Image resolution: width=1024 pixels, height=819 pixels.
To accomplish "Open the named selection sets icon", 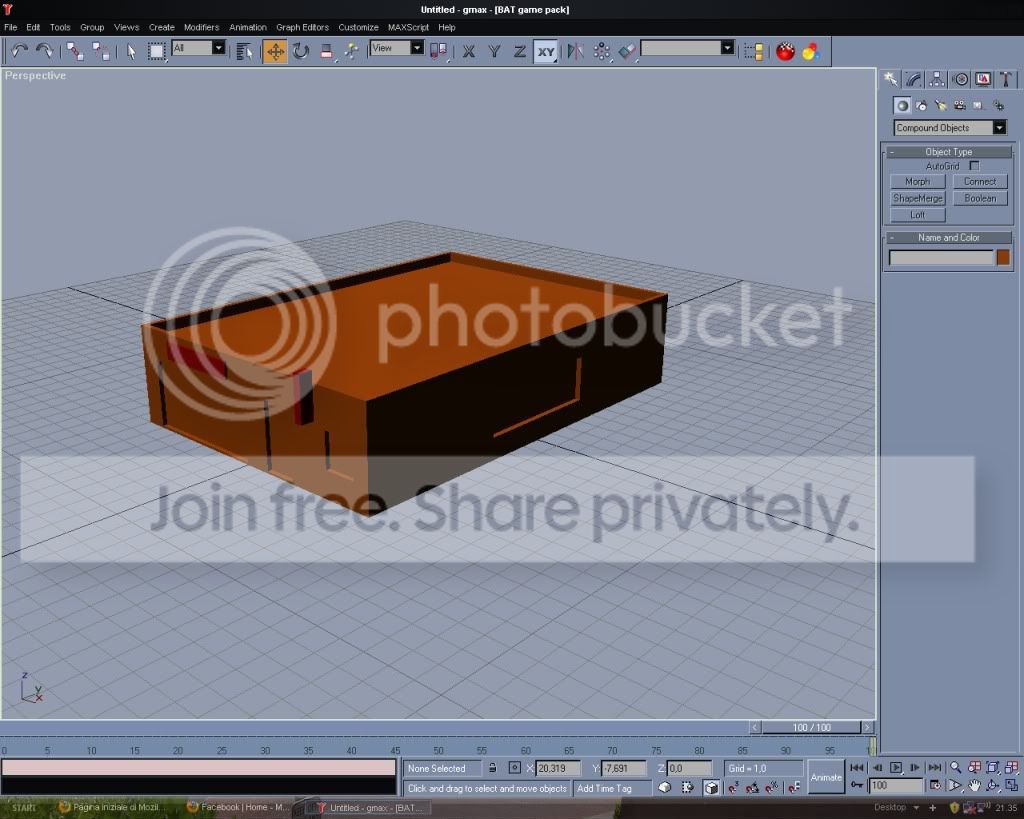I will tap(754, 51).
